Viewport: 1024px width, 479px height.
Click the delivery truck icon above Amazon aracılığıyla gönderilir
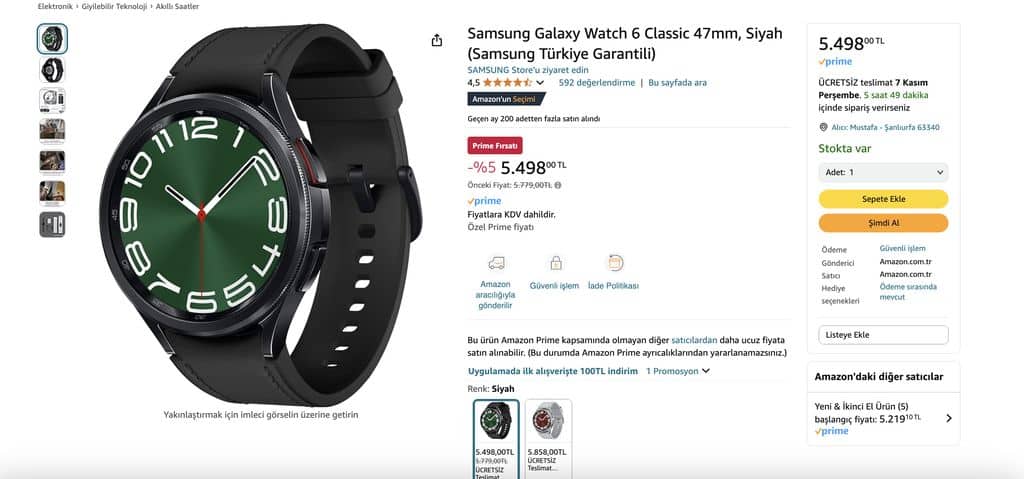point(496,263)
